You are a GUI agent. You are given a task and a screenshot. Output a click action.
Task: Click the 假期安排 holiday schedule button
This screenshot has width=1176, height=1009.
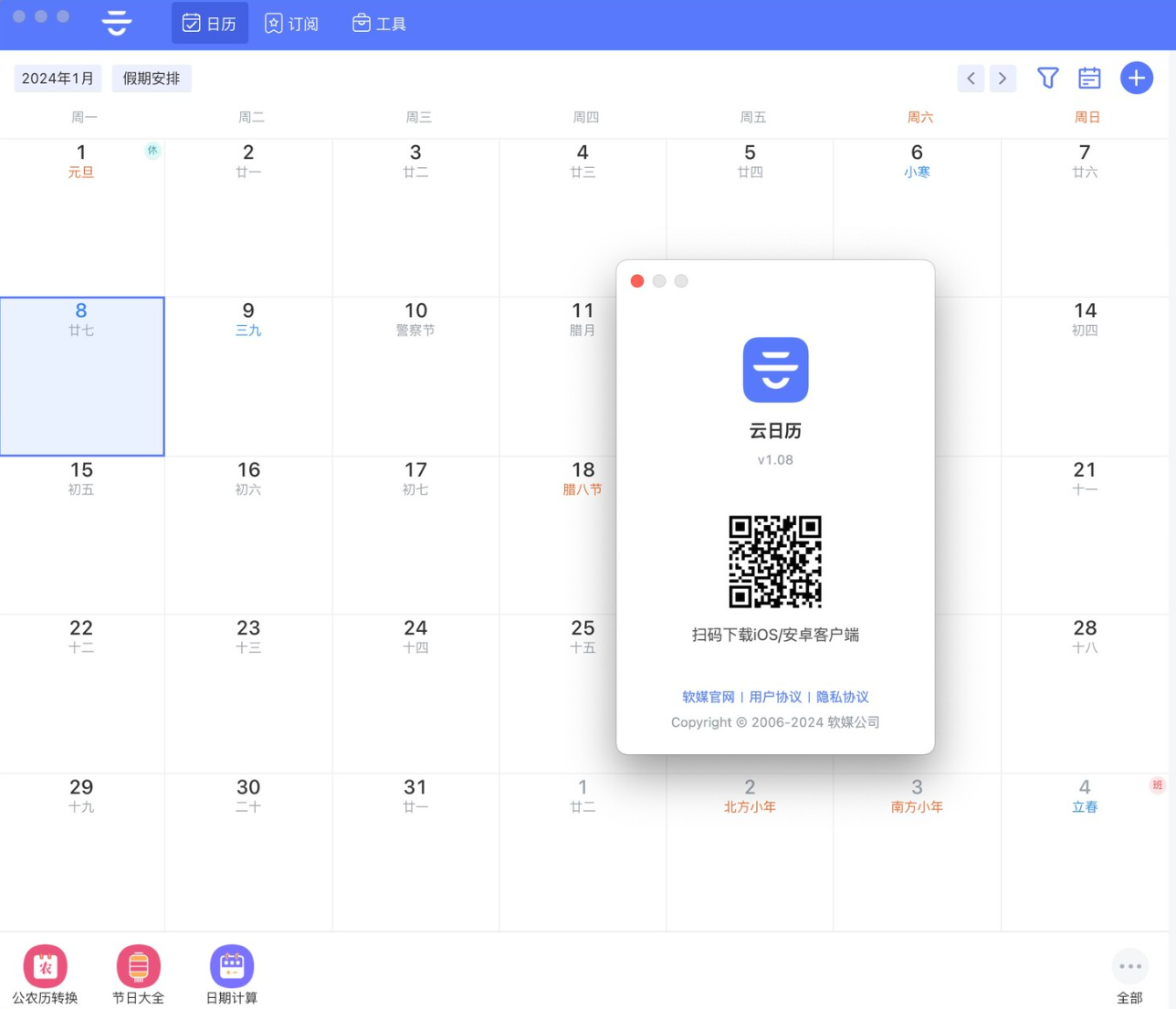pyautogui.click(x=152, y=79)
